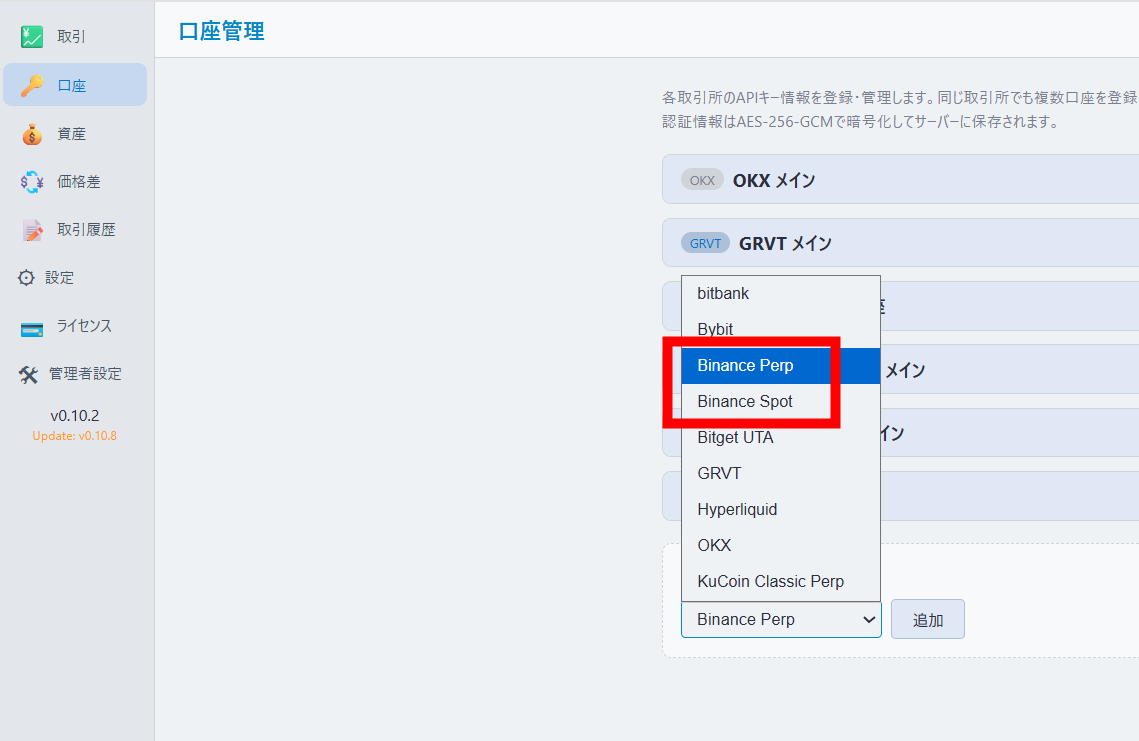1139x741 pixels.
Task: Click the 価格差 currency exchange icon
Action: tap(32, 182)
